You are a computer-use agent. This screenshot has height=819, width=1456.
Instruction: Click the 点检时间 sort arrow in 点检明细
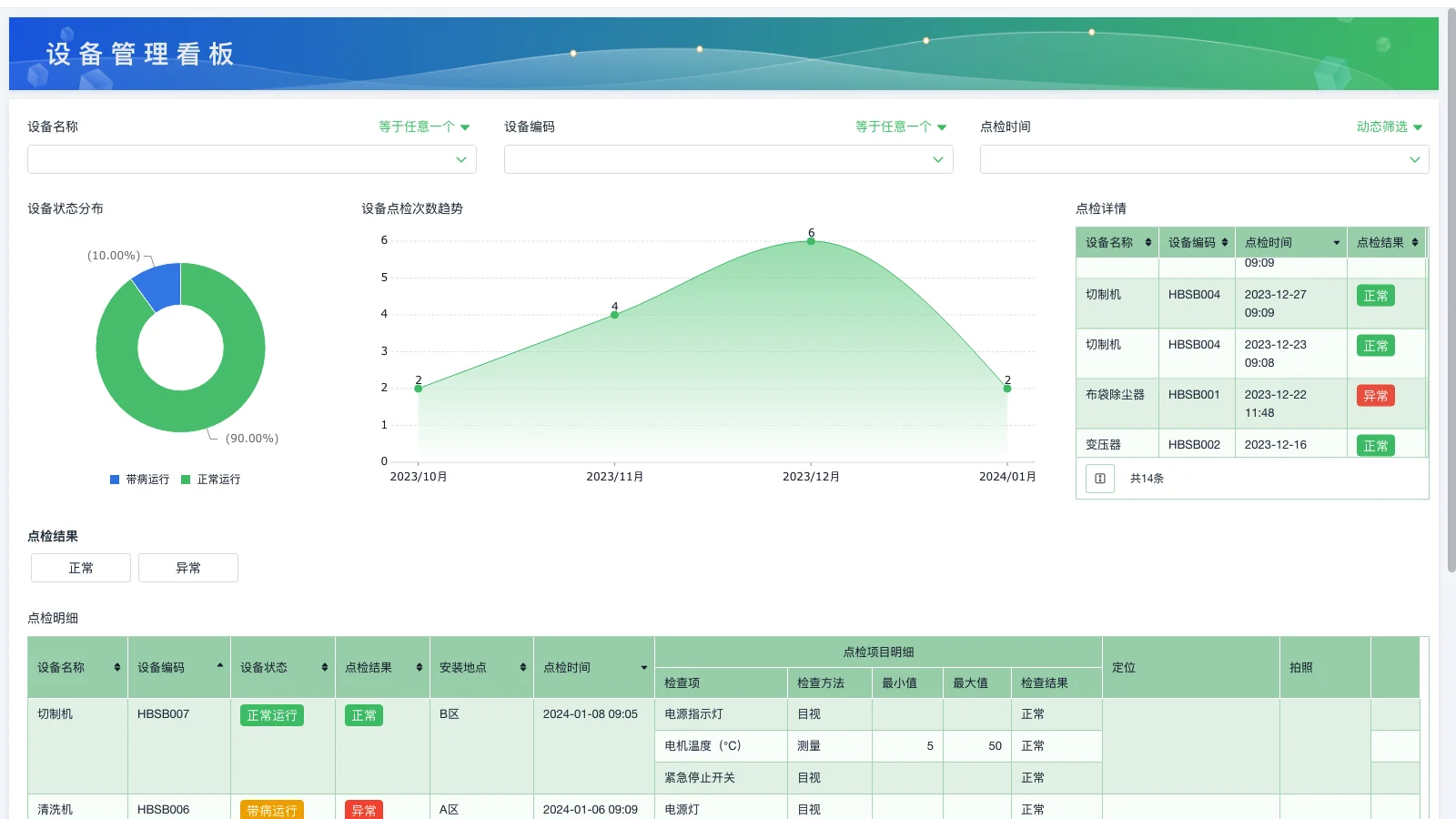click(x=642, y=669)
